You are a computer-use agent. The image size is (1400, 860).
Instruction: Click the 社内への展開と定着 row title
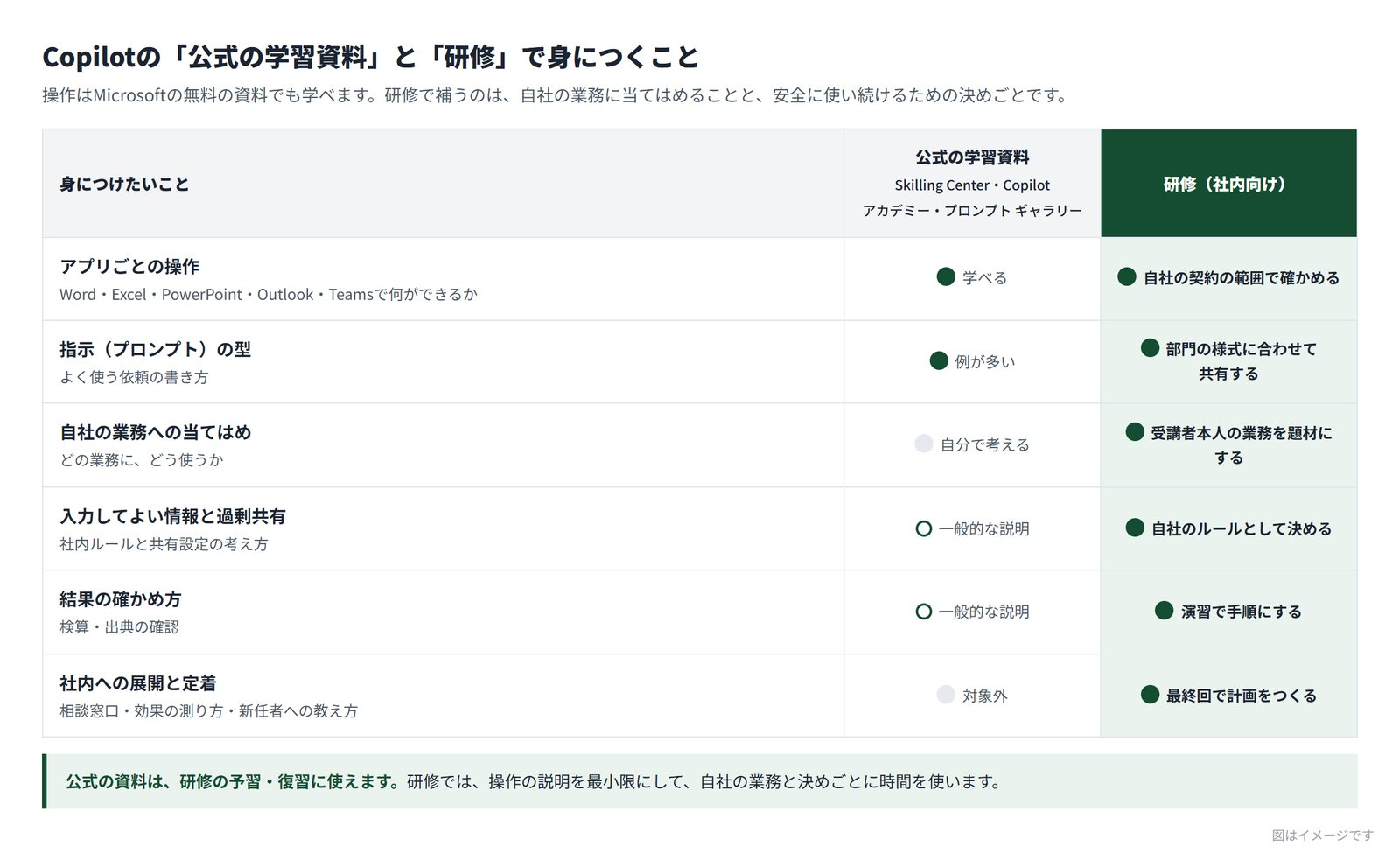click(x=138, y=683)
